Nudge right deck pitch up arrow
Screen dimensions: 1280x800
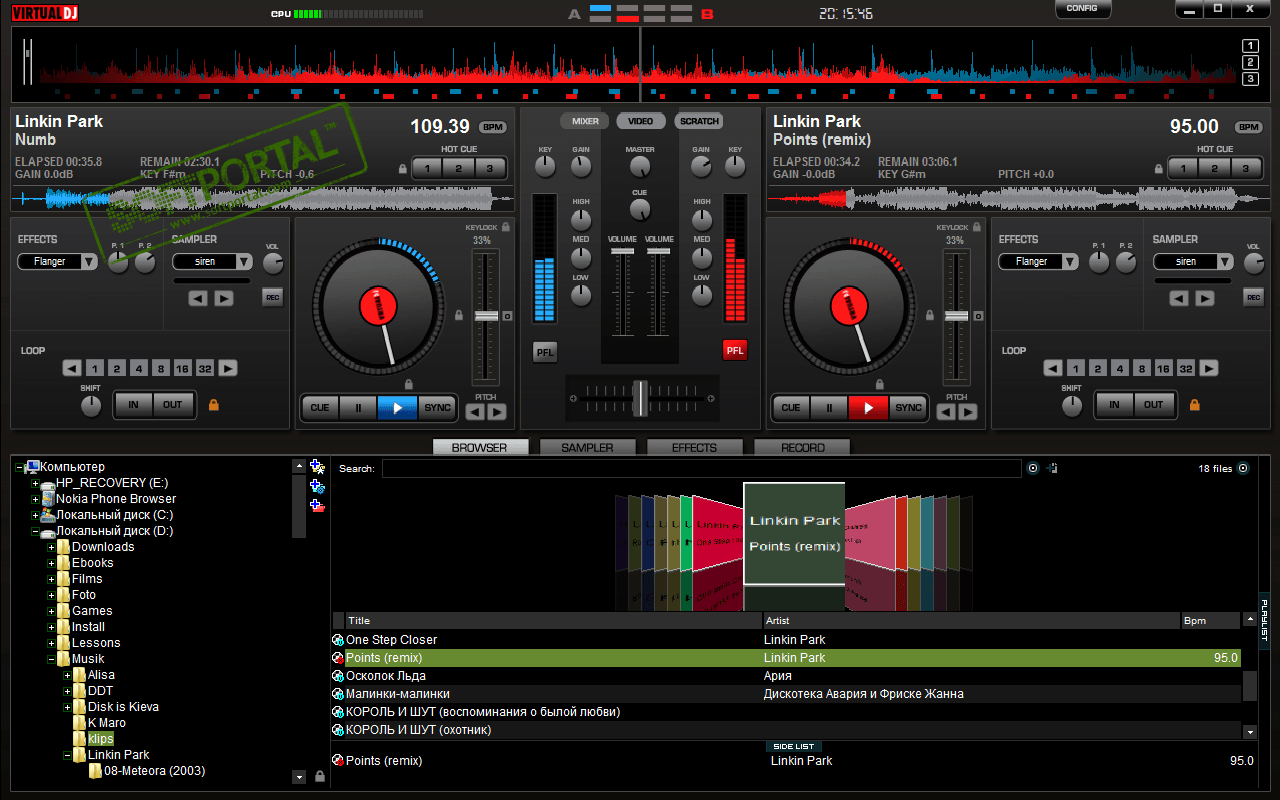click(967, 411)
